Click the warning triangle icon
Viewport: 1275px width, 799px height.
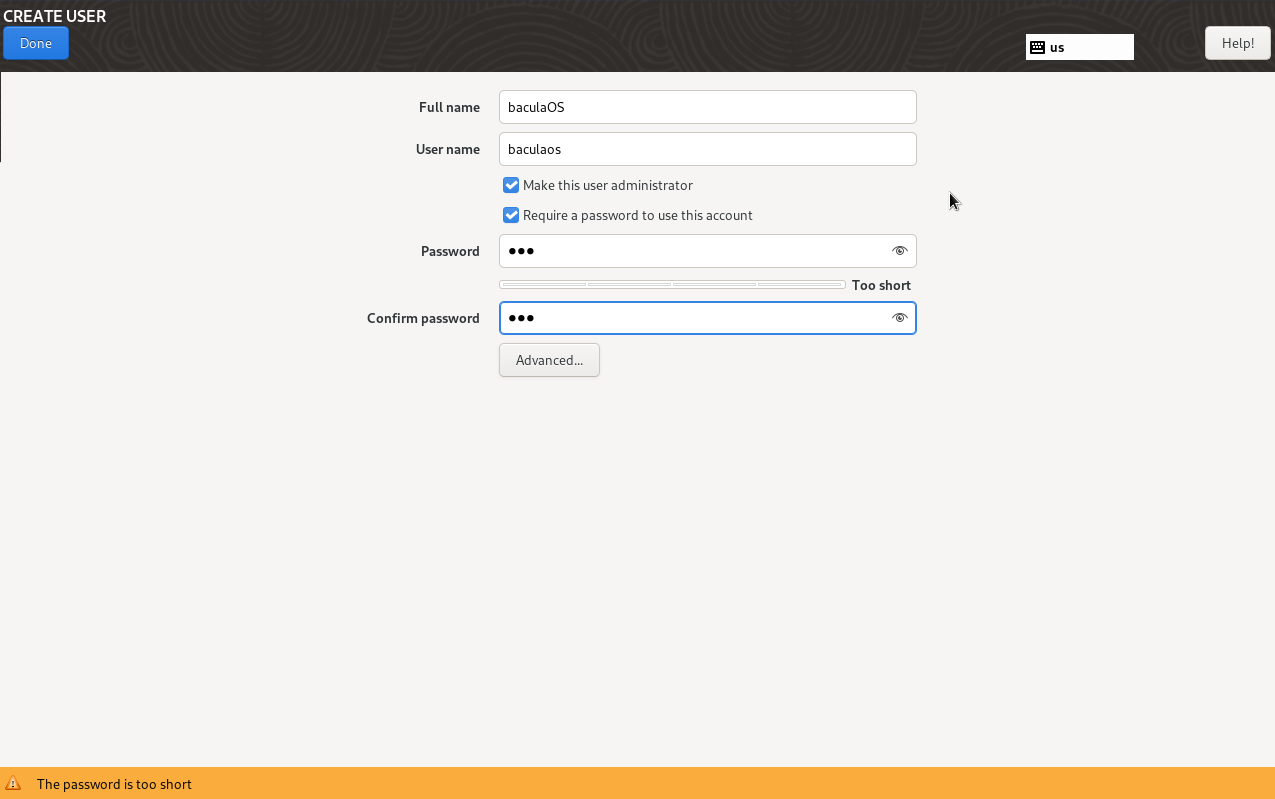point(13,784)
